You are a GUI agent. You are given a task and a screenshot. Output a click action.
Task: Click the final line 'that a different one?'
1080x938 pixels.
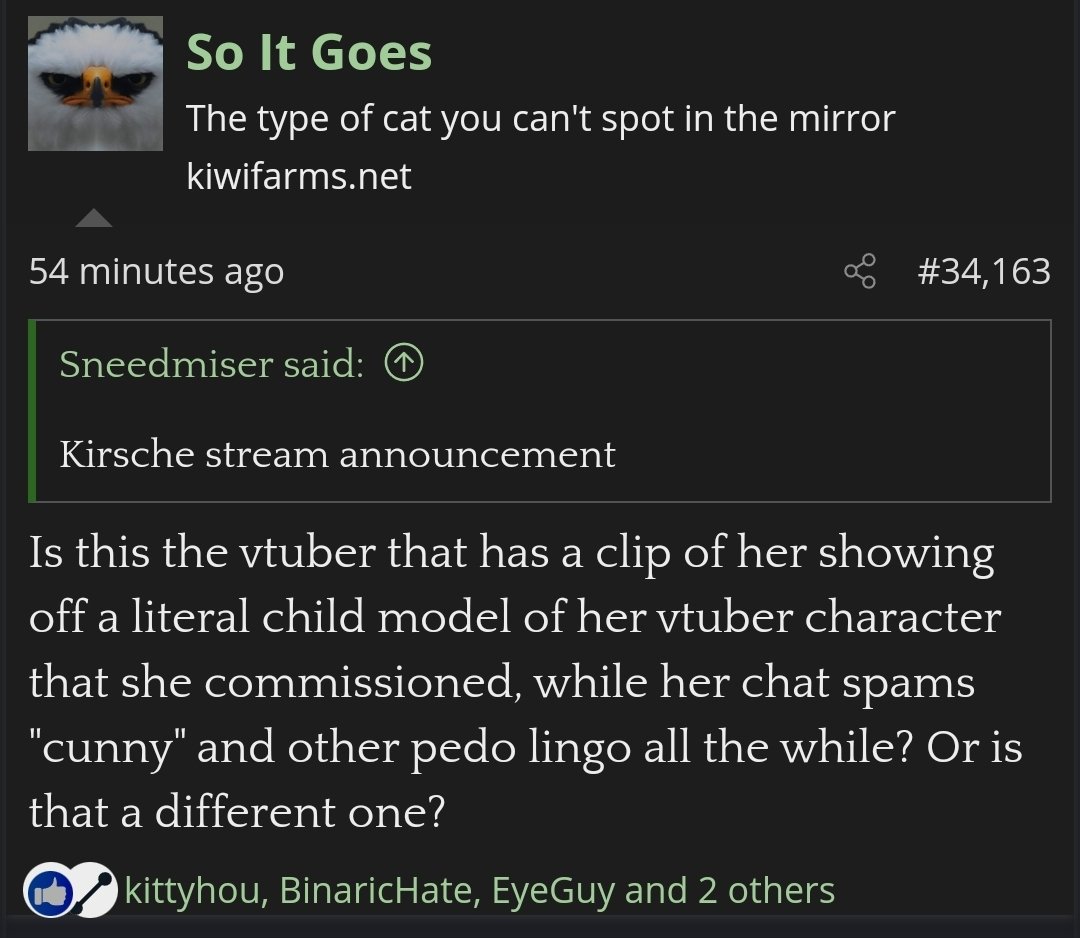click(236, 812)
